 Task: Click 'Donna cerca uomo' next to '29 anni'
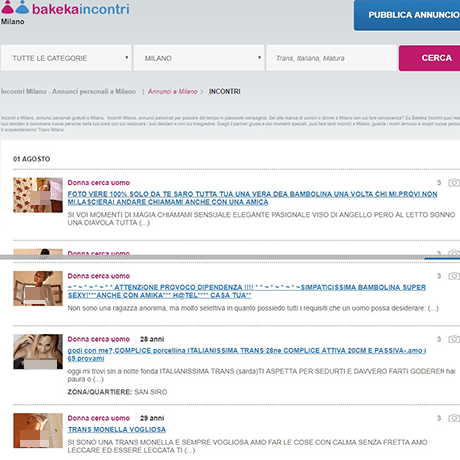pyautogui.click(x=99, y=418)
